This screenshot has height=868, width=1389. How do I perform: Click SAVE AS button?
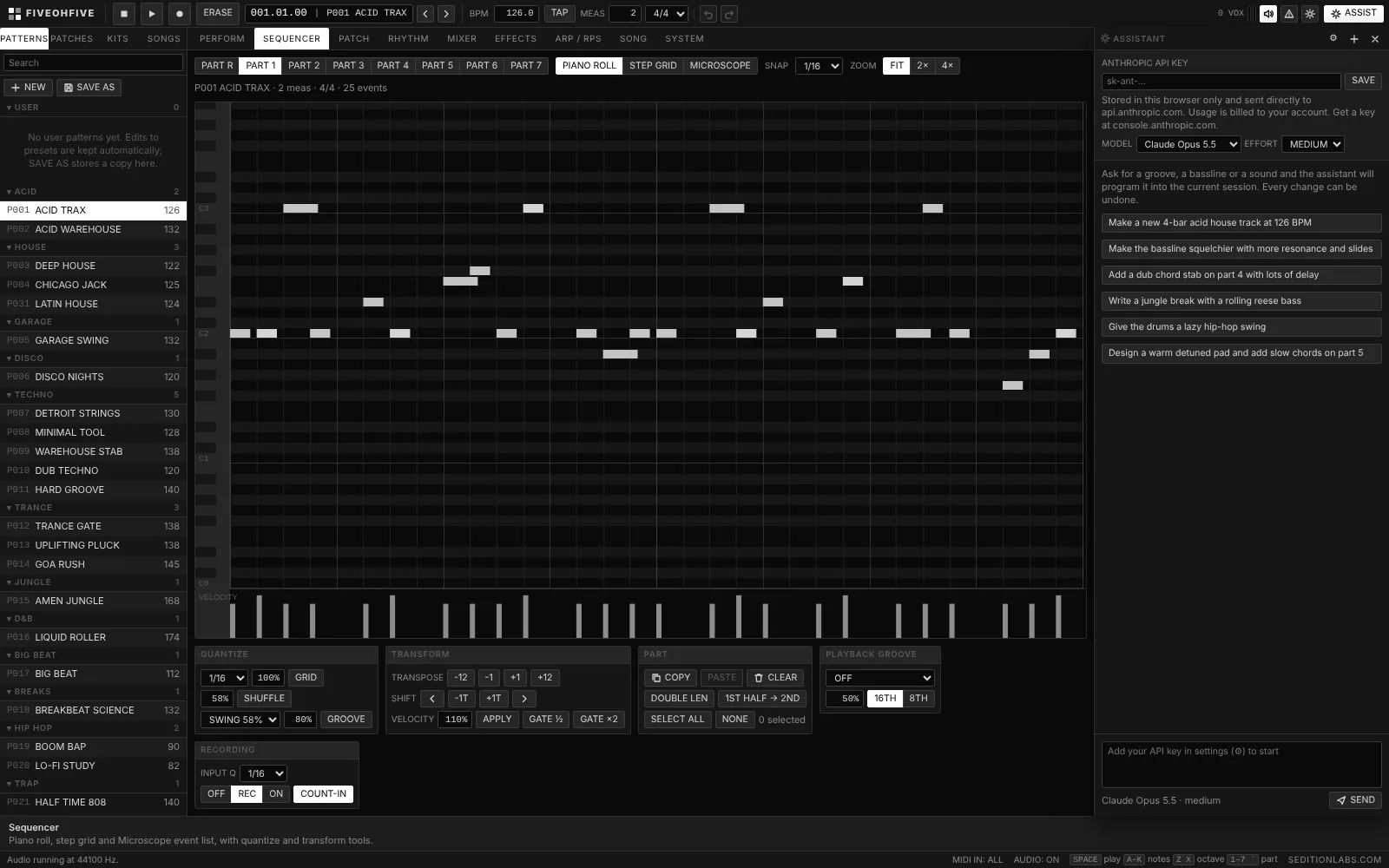(x=89, y=87)
